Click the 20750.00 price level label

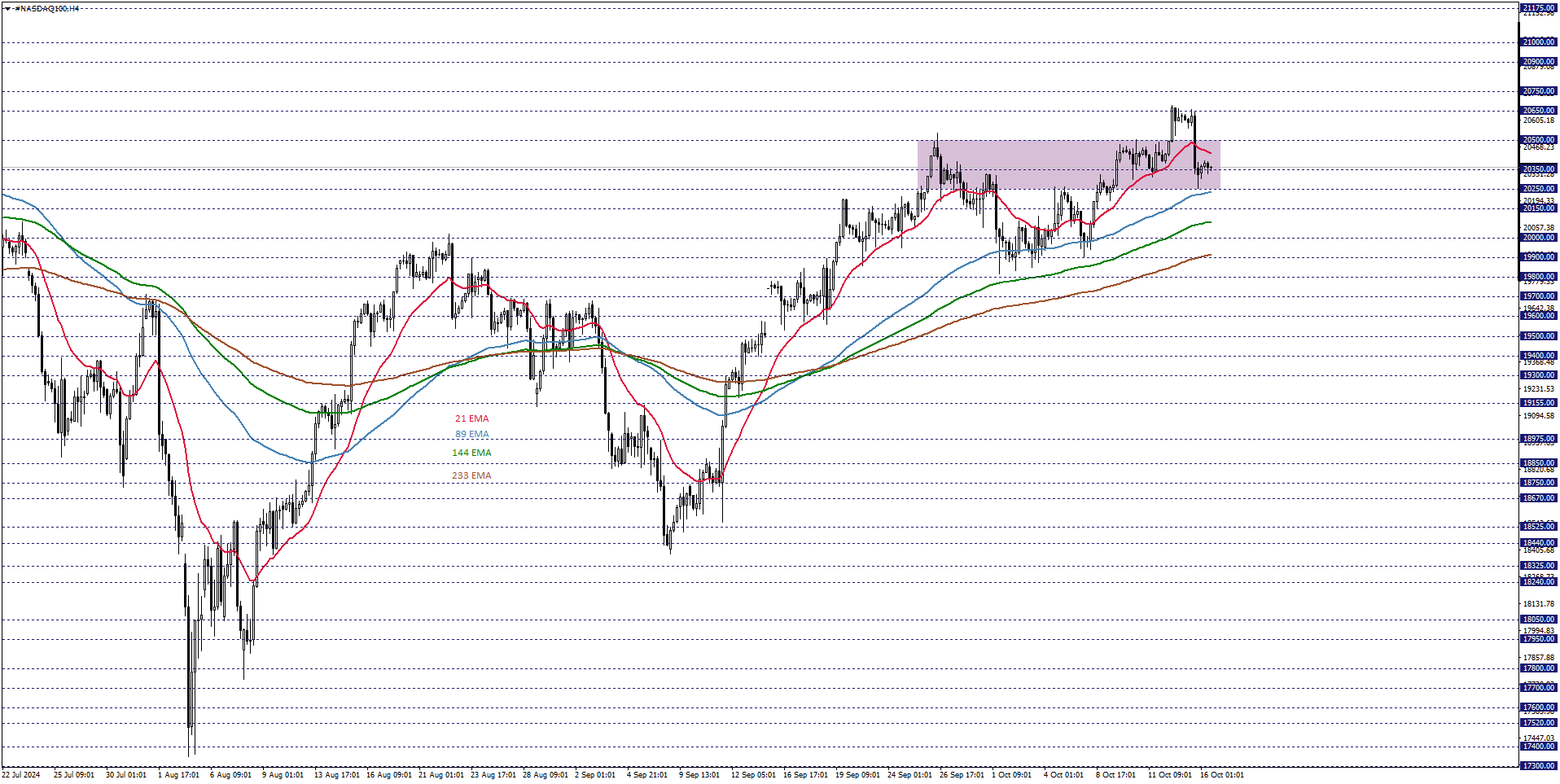point(1539,91)
